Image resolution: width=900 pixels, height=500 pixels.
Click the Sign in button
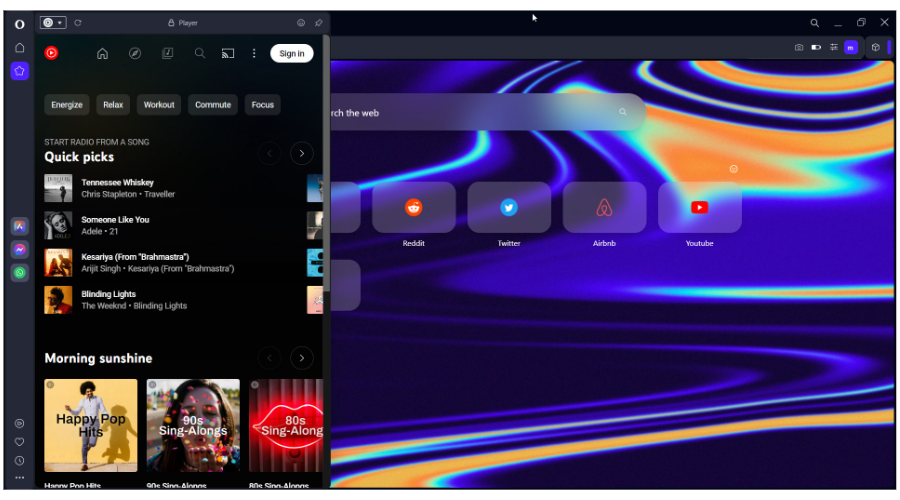pyautogui.click(x=292, y=53)
